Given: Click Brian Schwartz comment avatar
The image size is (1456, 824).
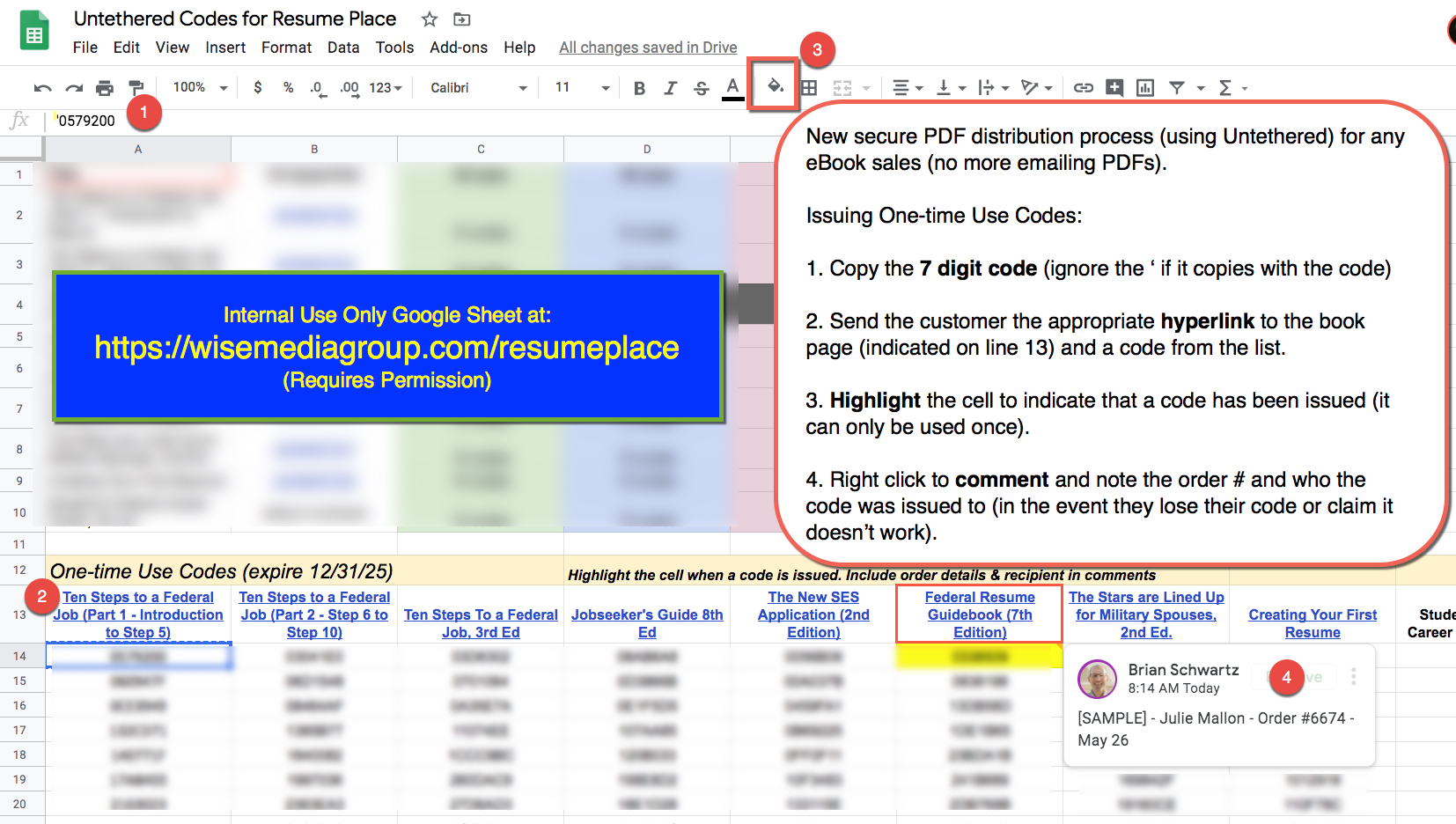Looking at the screenshot, I should tap(1098, 679).
